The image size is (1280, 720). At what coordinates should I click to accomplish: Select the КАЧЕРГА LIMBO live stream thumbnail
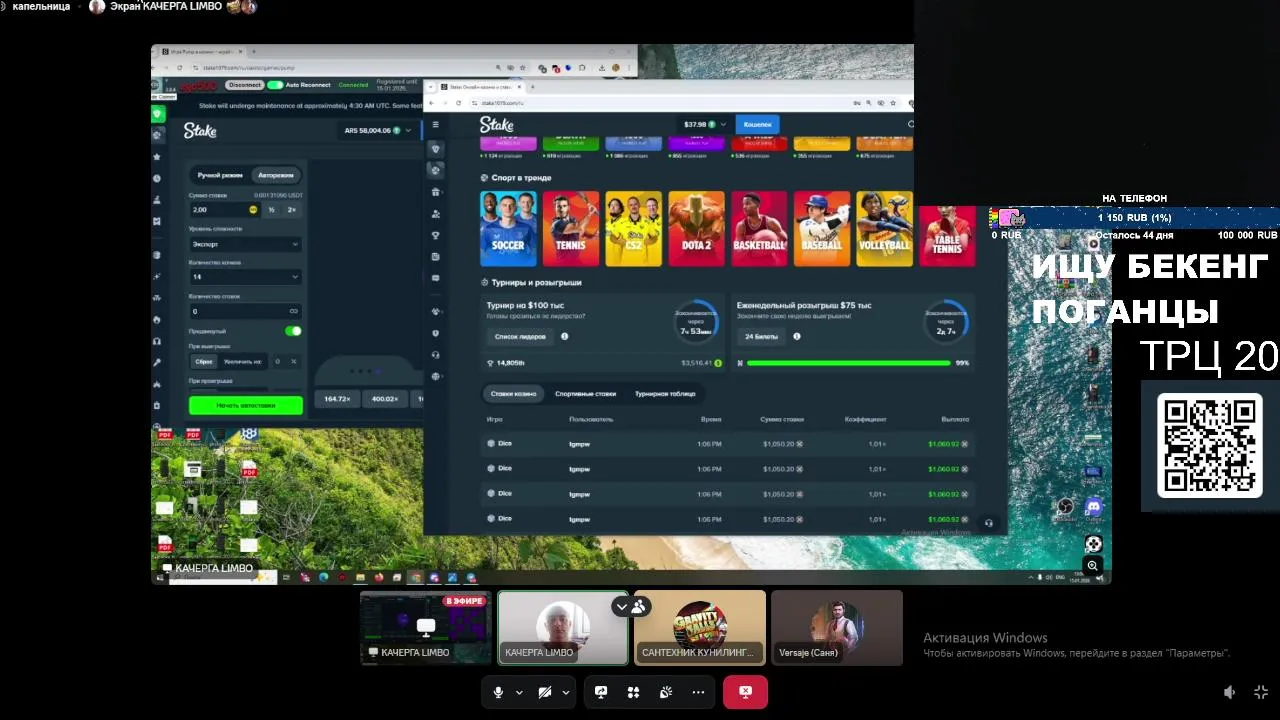point(425,627)
